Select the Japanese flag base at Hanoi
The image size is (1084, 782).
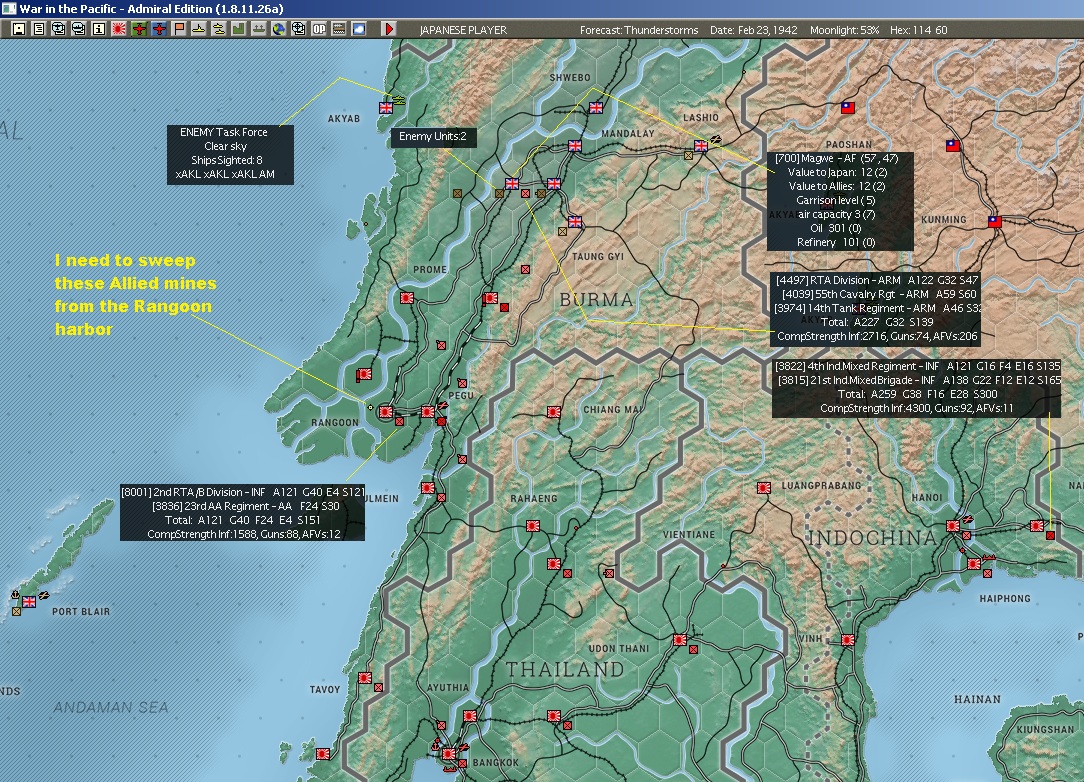[x=952, y=526]
